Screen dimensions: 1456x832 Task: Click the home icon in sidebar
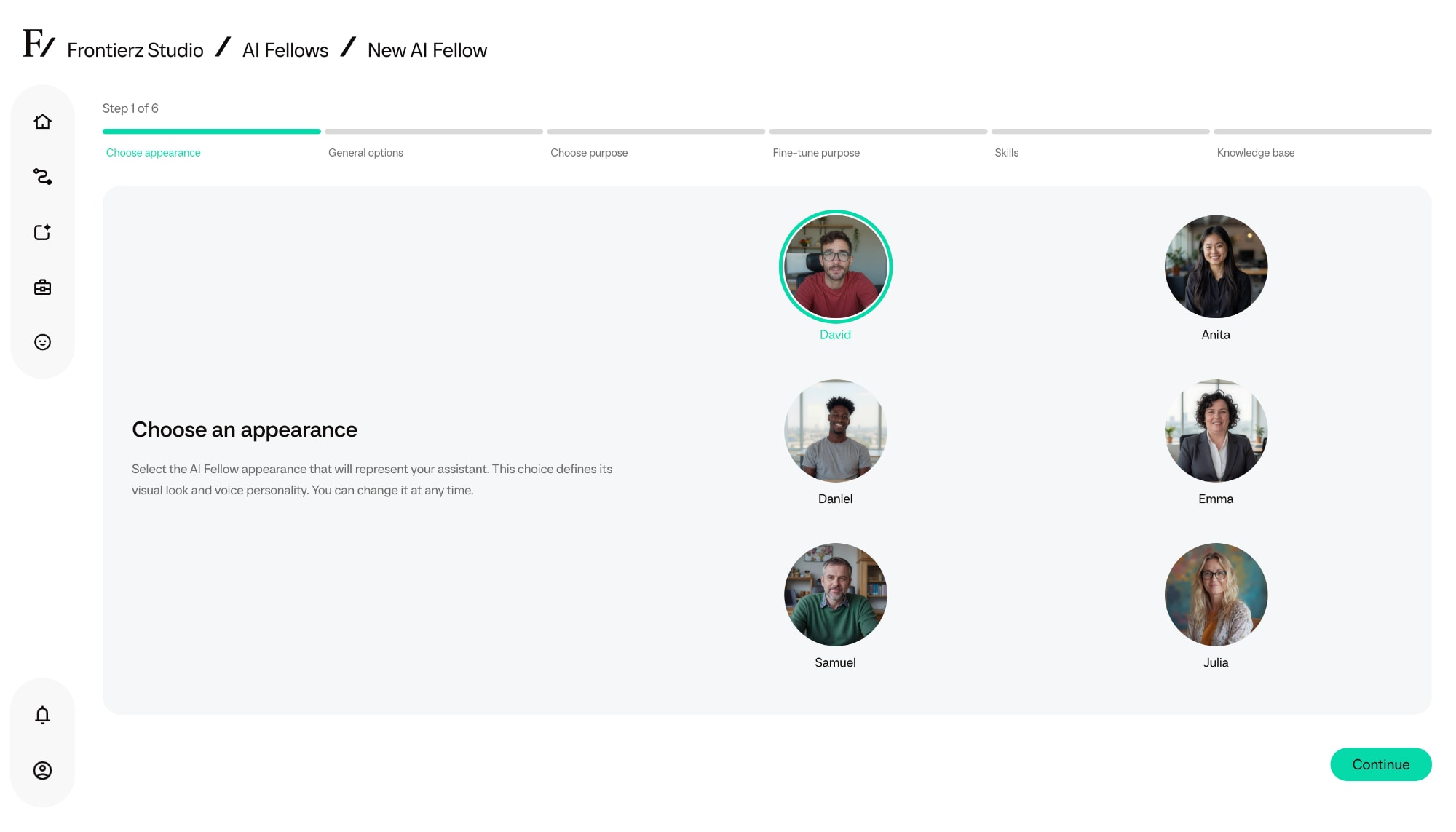[x=42, y=122]
